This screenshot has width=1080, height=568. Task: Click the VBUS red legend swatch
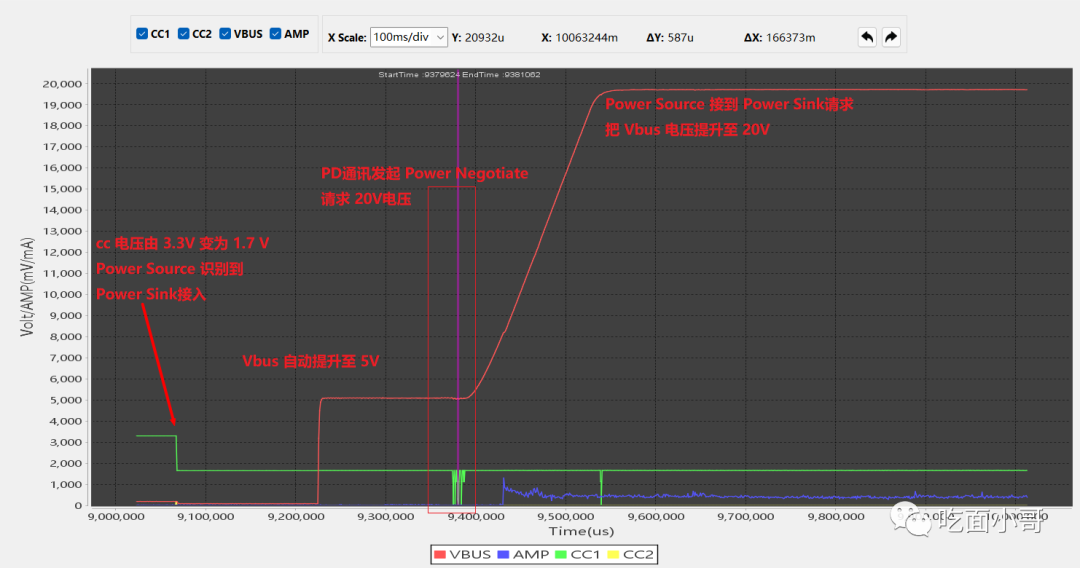pos(440,554)
